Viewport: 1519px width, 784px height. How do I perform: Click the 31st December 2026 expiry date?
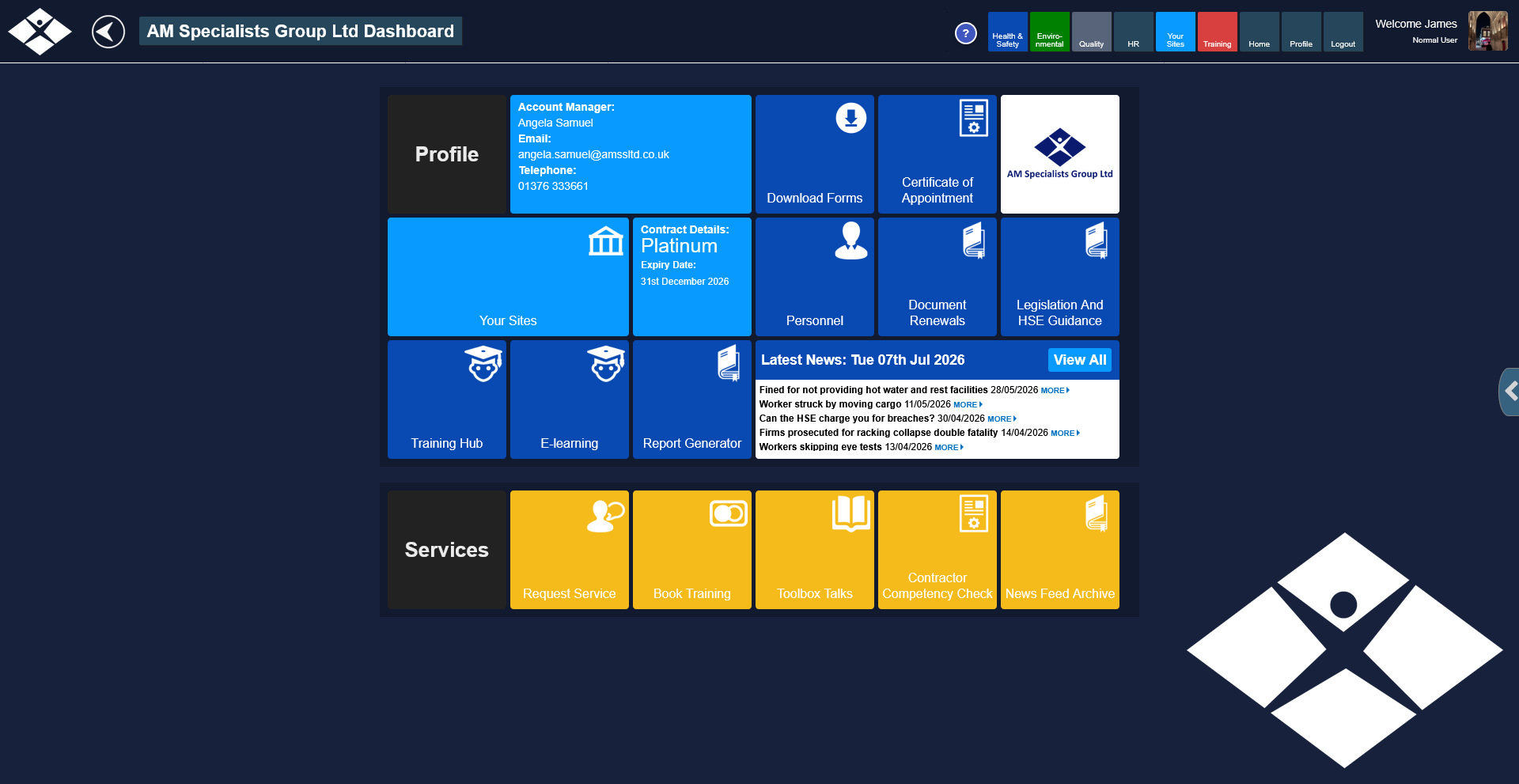point(685,282)
